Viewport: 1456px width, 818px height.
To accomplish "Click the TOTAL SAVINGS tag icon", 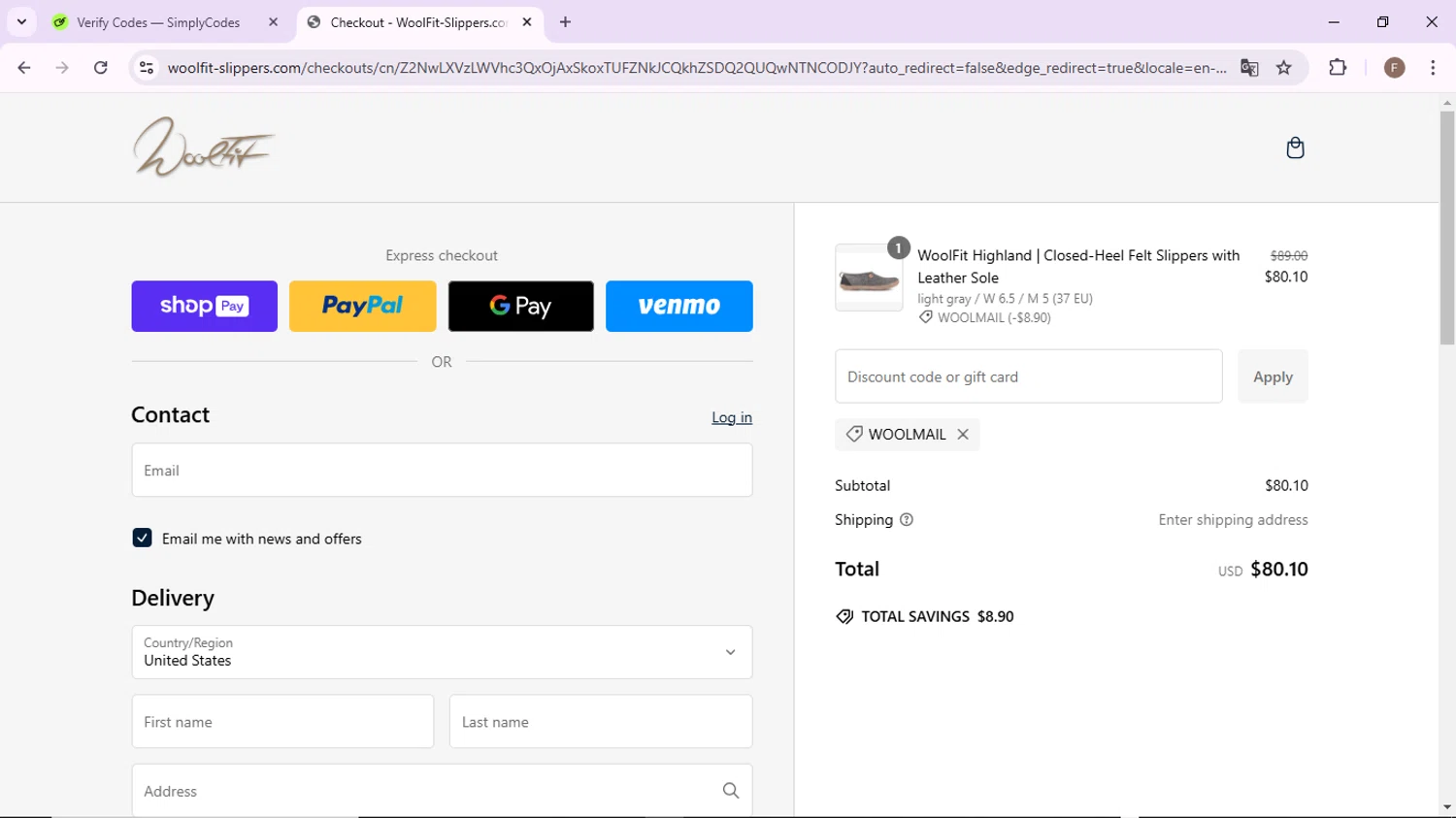I will click(x=844, y=617).
